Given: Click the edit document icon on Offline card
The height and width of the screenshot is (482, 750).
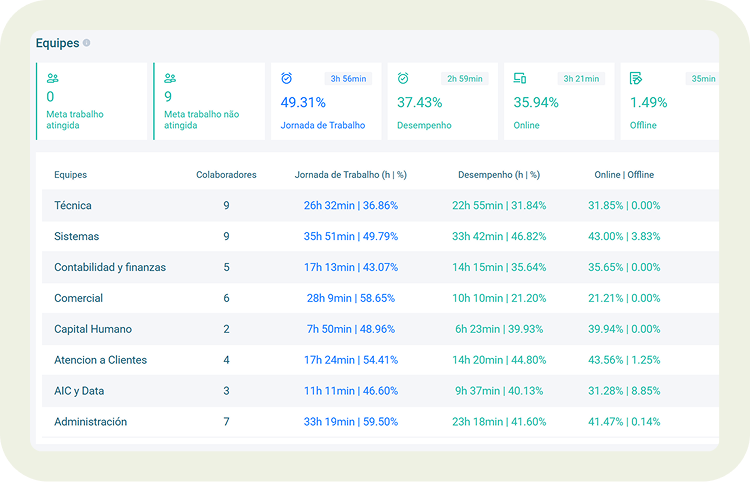Looking at the screenshot, I should 636,78.
